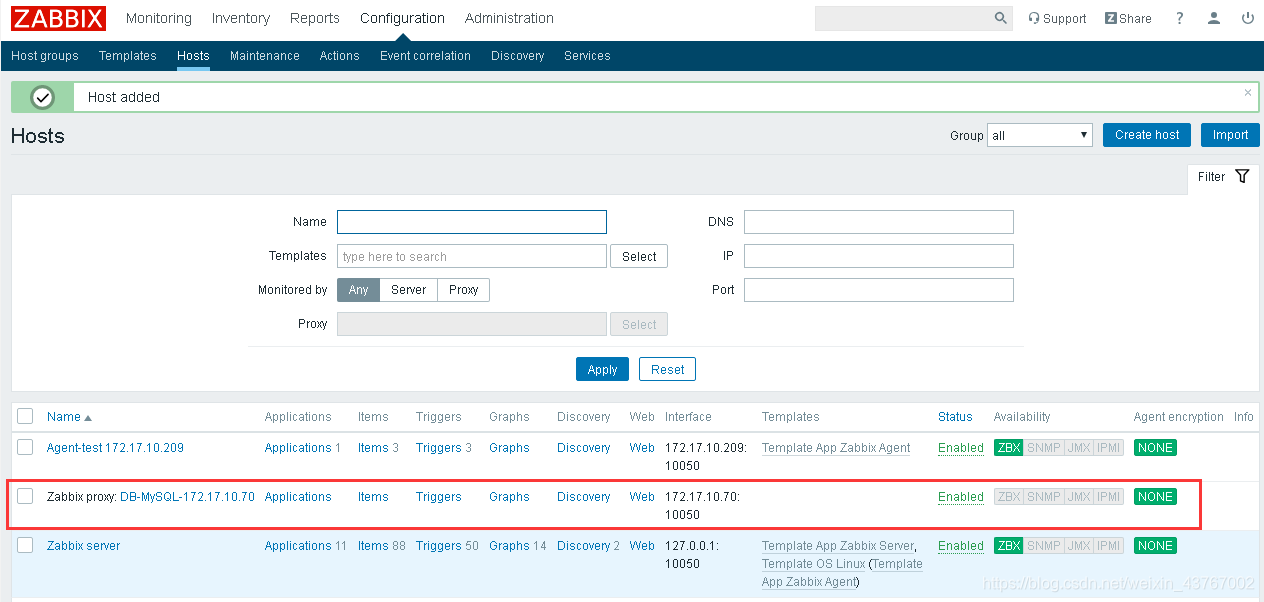Image resolution: width=1264 pixels, height=602 pixels.
Task: Check the Agent-test 172.17.10.209 checkbox
Action: (25, 447)
